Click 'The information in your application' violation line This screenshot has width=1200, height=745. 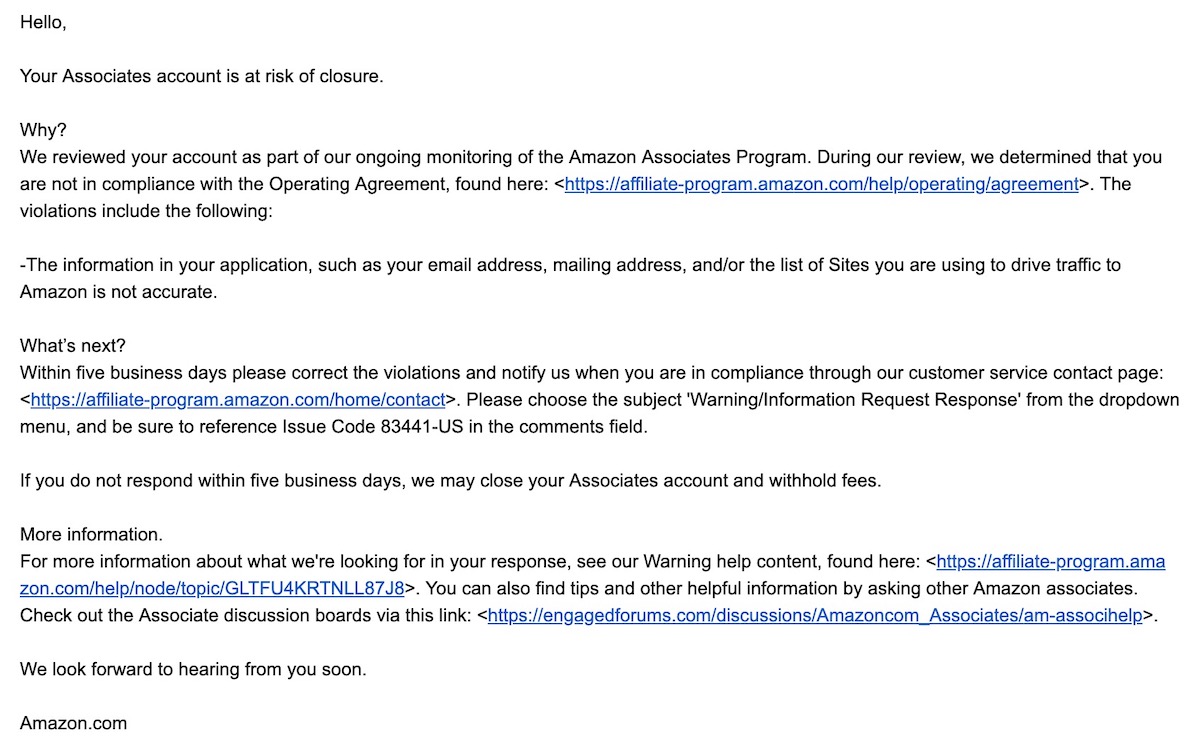(570, 265)
